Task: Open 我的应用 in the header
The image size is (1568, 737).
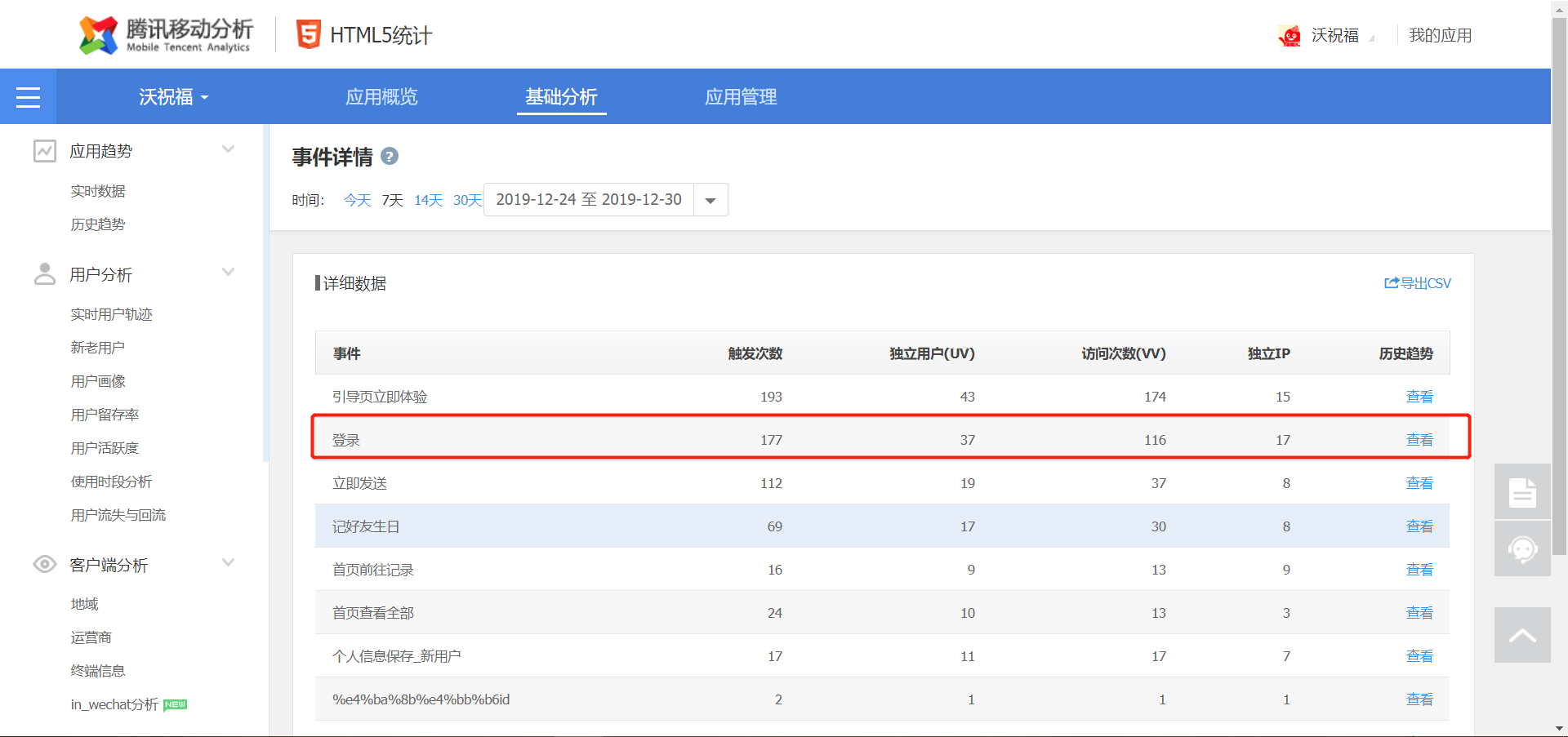Action: 1441,35
